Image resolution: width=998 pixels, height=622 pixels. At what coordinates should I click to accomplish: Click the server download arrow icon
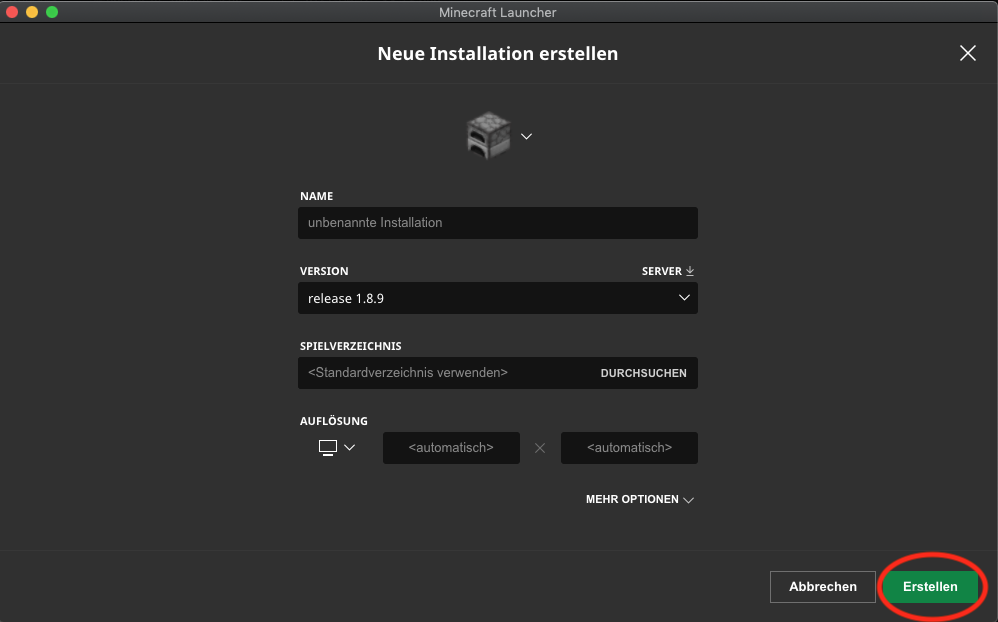point(690,271)
